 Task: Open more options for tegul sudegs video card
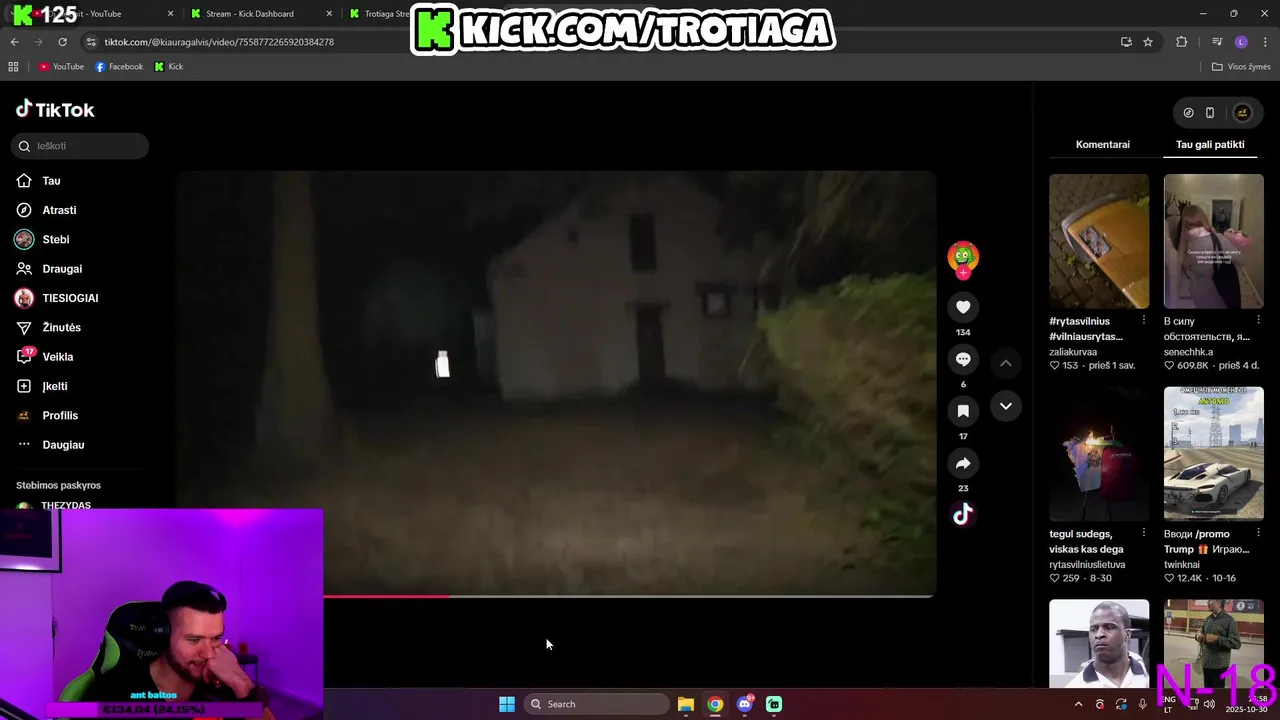1144,533
